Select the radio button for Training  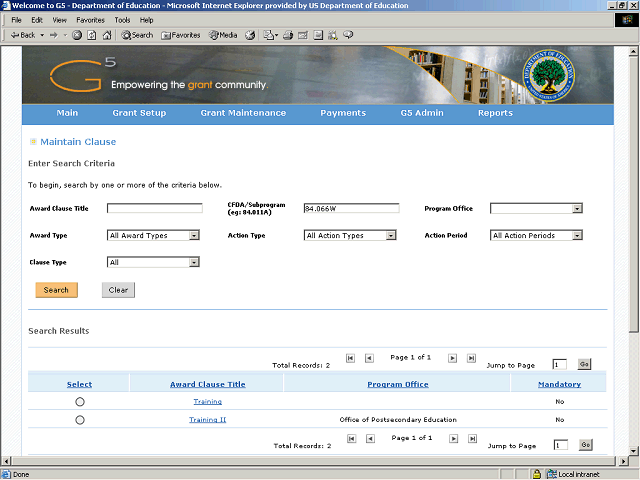click(80, 402)
